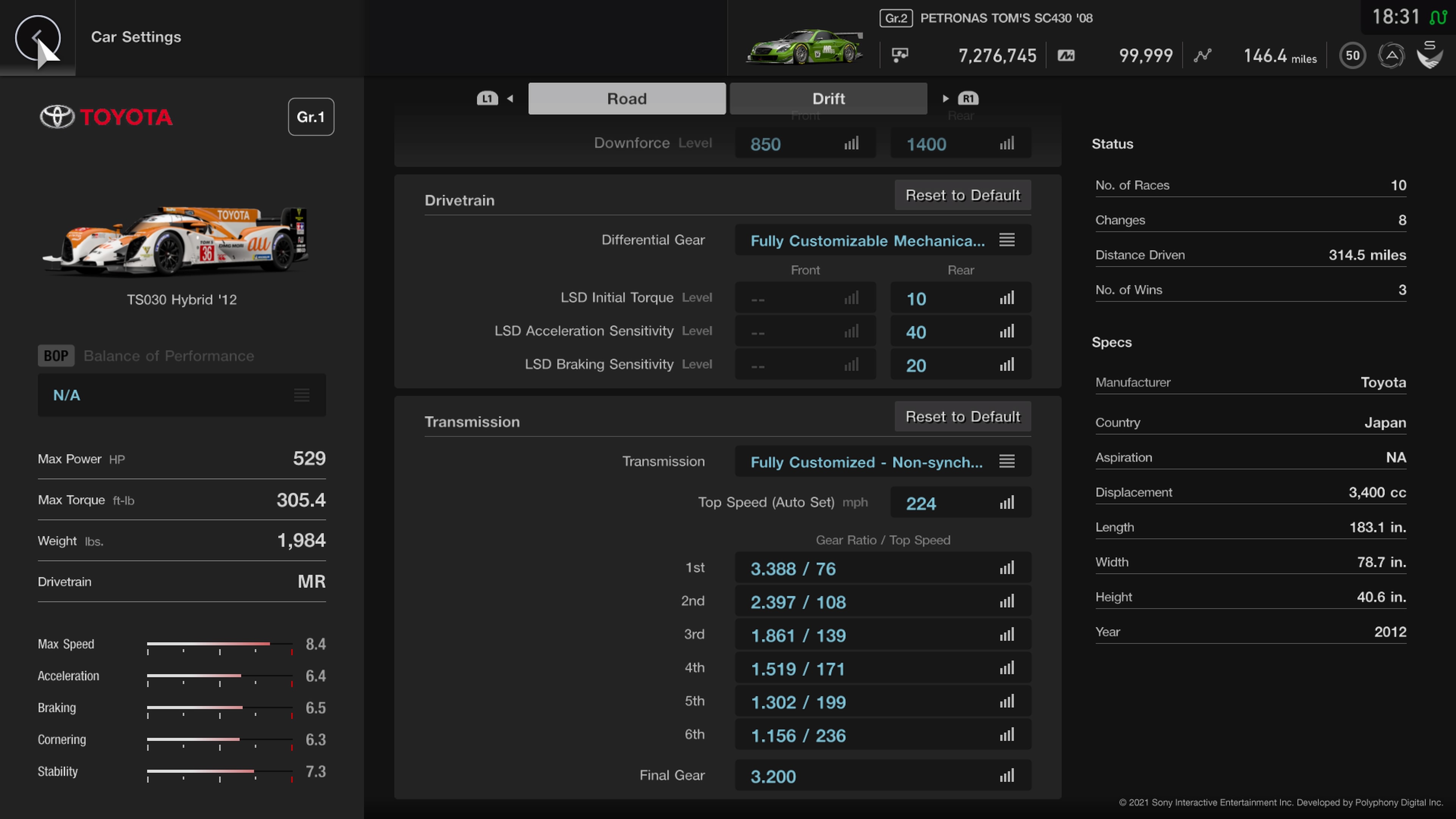This screenshot has height=819, width=1456.
Task: Adjust rear LSD Acceleration Sensitivity value 40
Action: (960, 331)
